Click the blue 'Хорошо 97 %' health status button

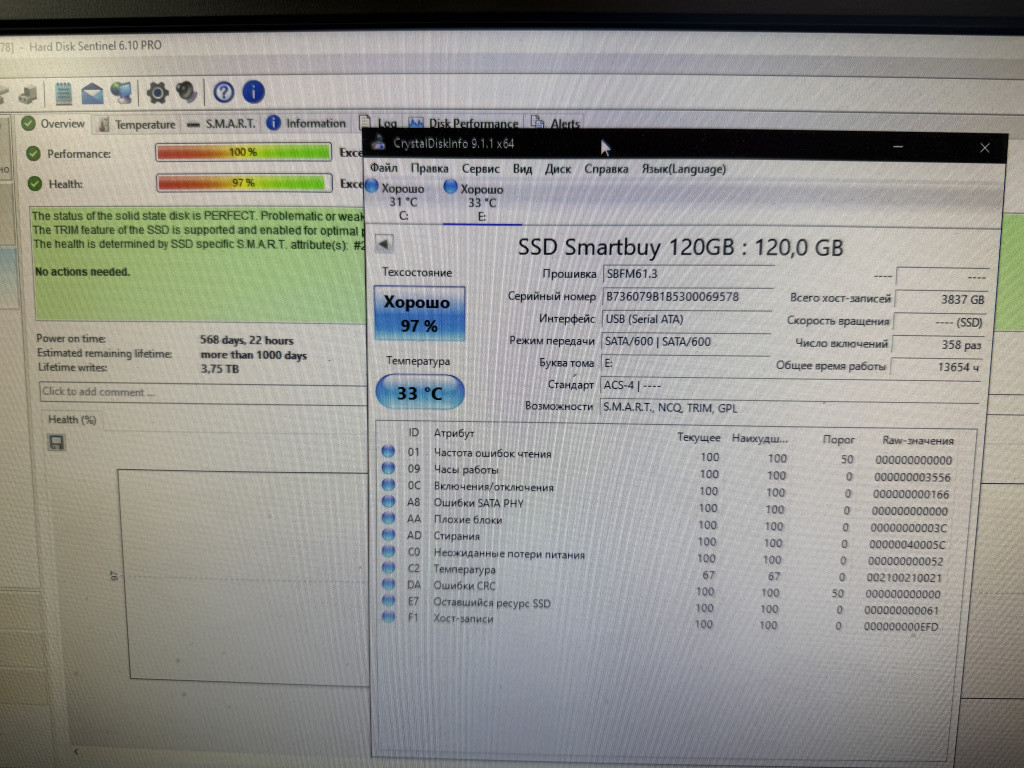pyautogui.click(x=419, y=313)
